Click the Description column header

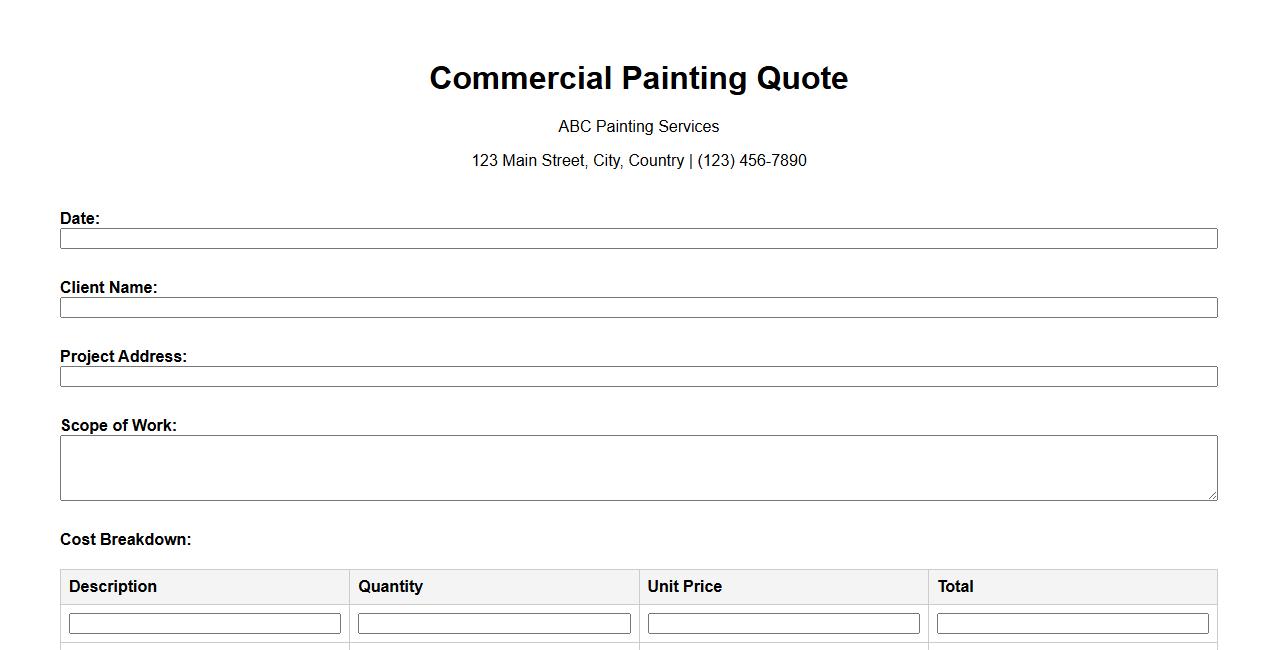[x=113, y=586]
